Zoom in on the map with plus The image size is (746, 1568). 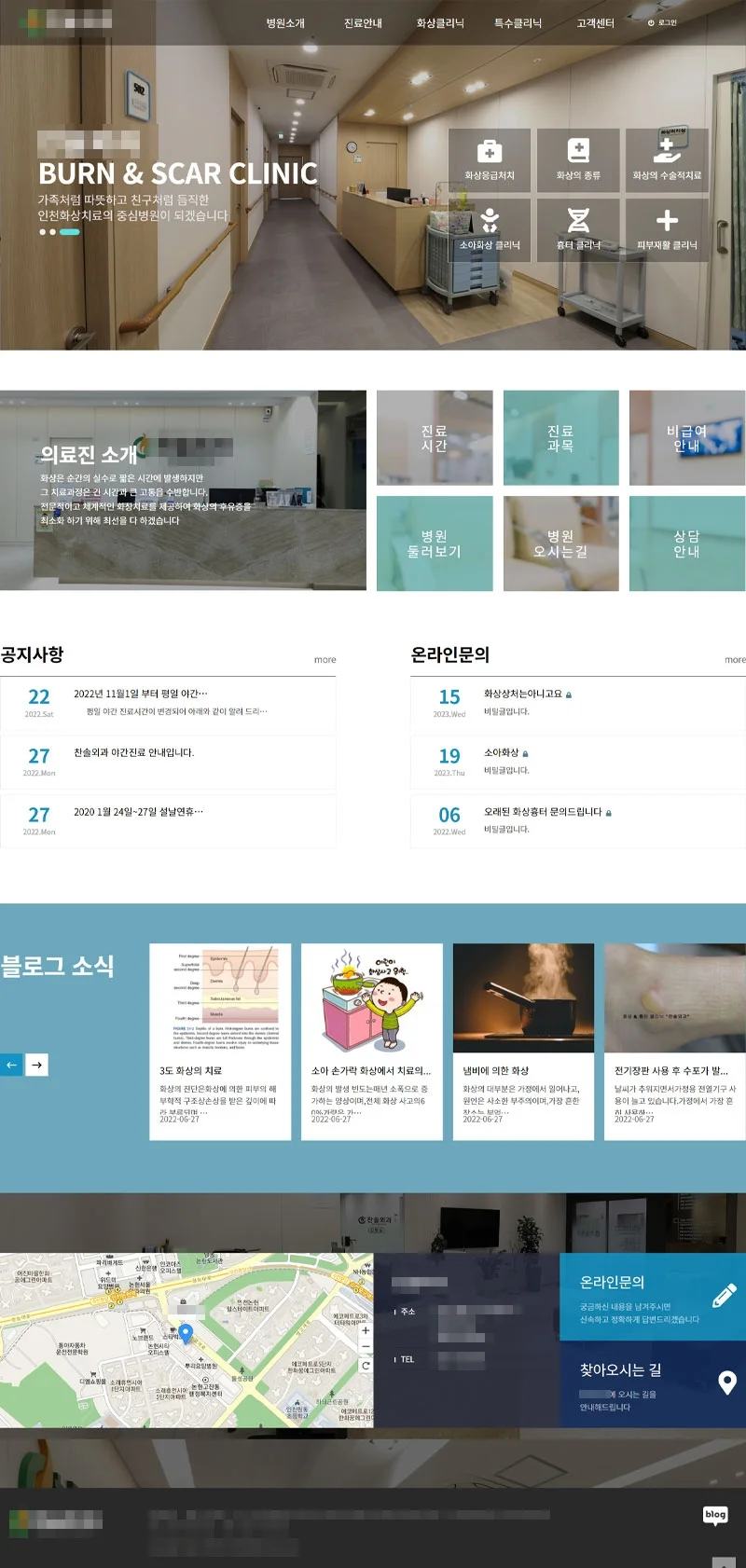(x=366, y=1330)
